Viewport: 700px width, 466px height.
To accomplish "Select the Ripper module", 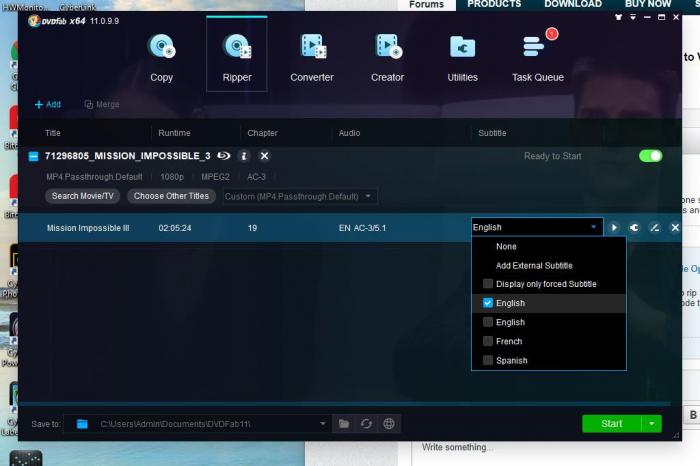I will click(237, 54).
